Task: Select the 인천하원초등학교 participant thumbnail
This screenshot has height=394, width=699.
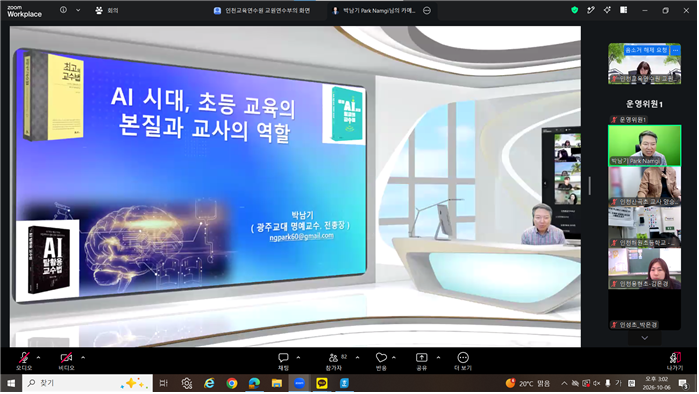Action: point(645,227)
